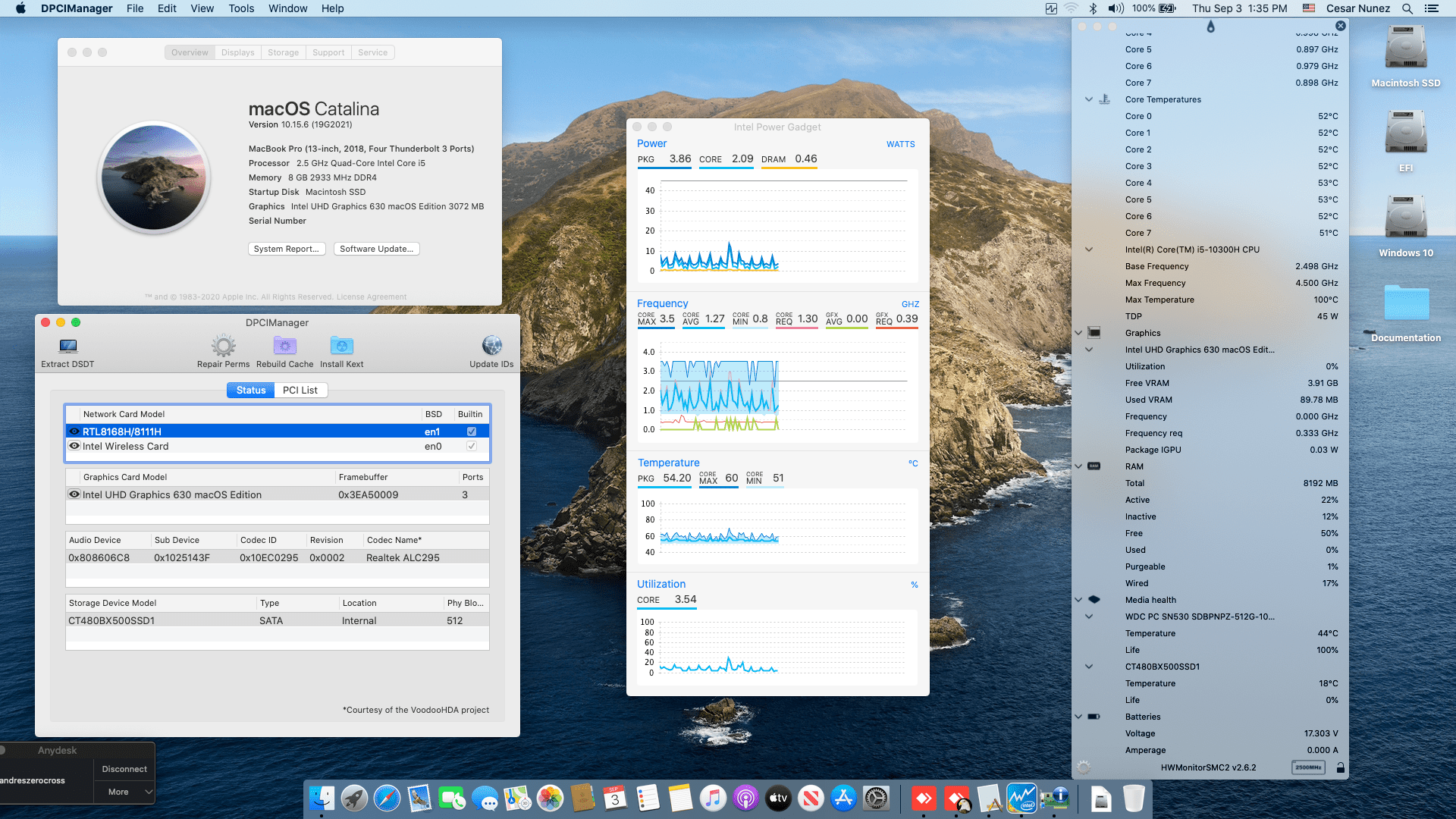Collapse Intel UHD Graphics 630 subgroup in HWMonitor
The height and width of the screenshot is (819, 1456).
click(x=1089, y=350)
